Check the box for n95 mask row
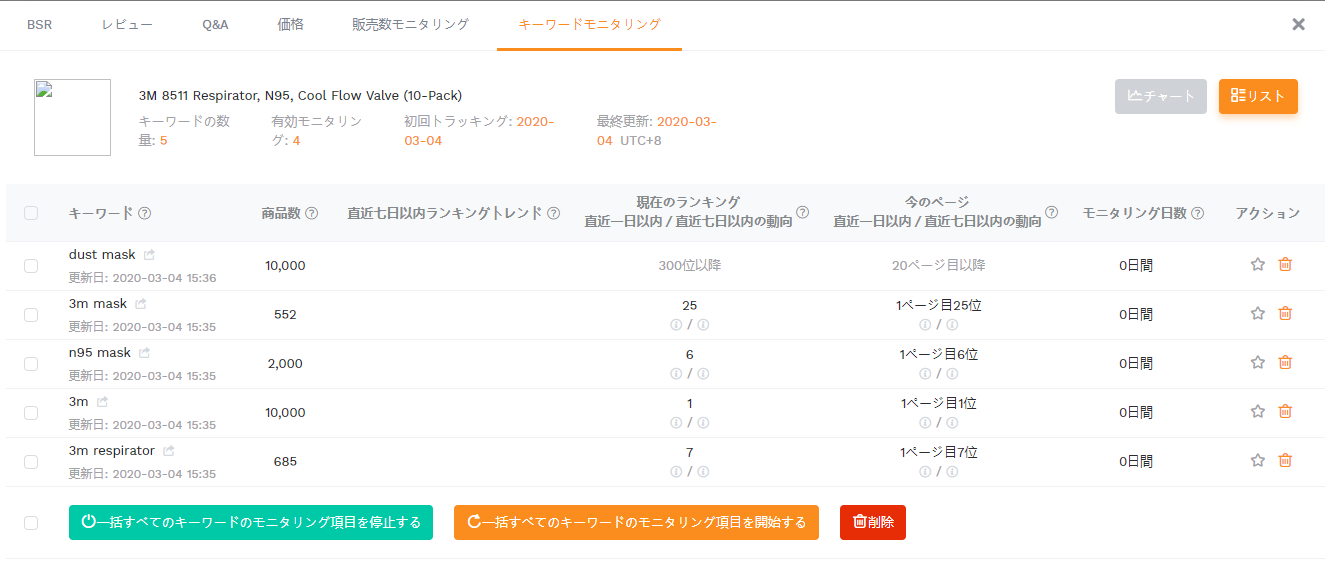1325x565 pixels. pyautogui.click(x=31, y=364)
